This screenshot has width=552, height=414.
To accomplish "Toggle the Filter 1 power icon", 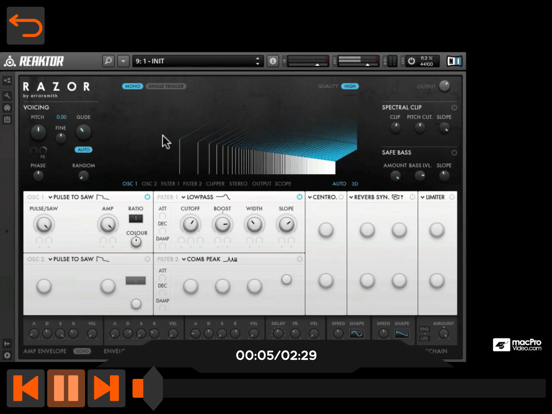I will pyautogui.click(x=299, y=197).
